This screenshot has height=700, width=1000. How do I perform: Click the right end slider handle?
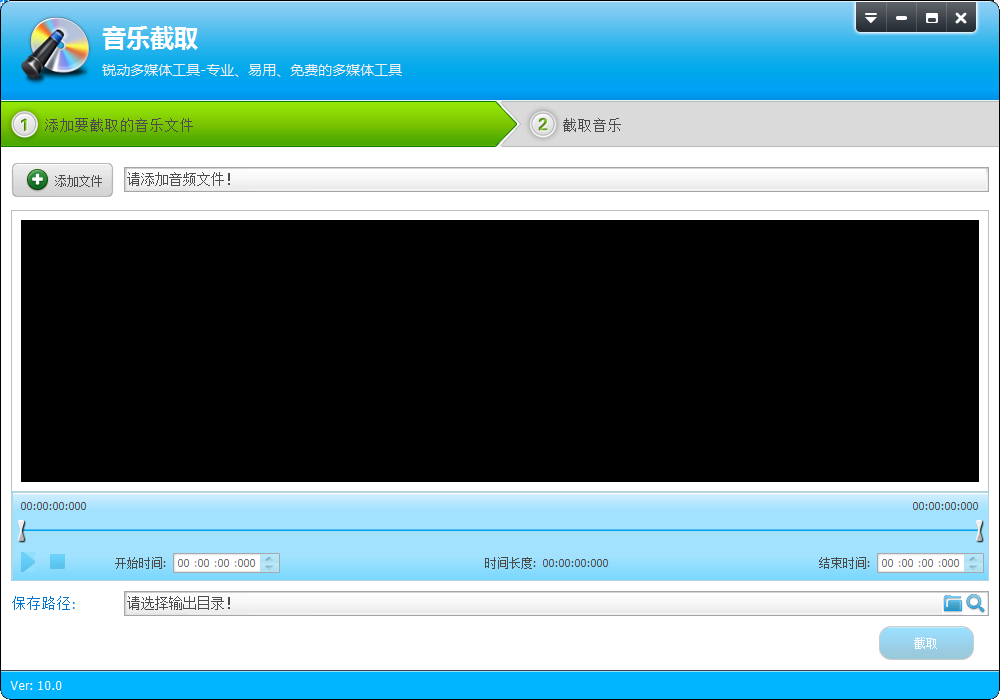(979, 530)
